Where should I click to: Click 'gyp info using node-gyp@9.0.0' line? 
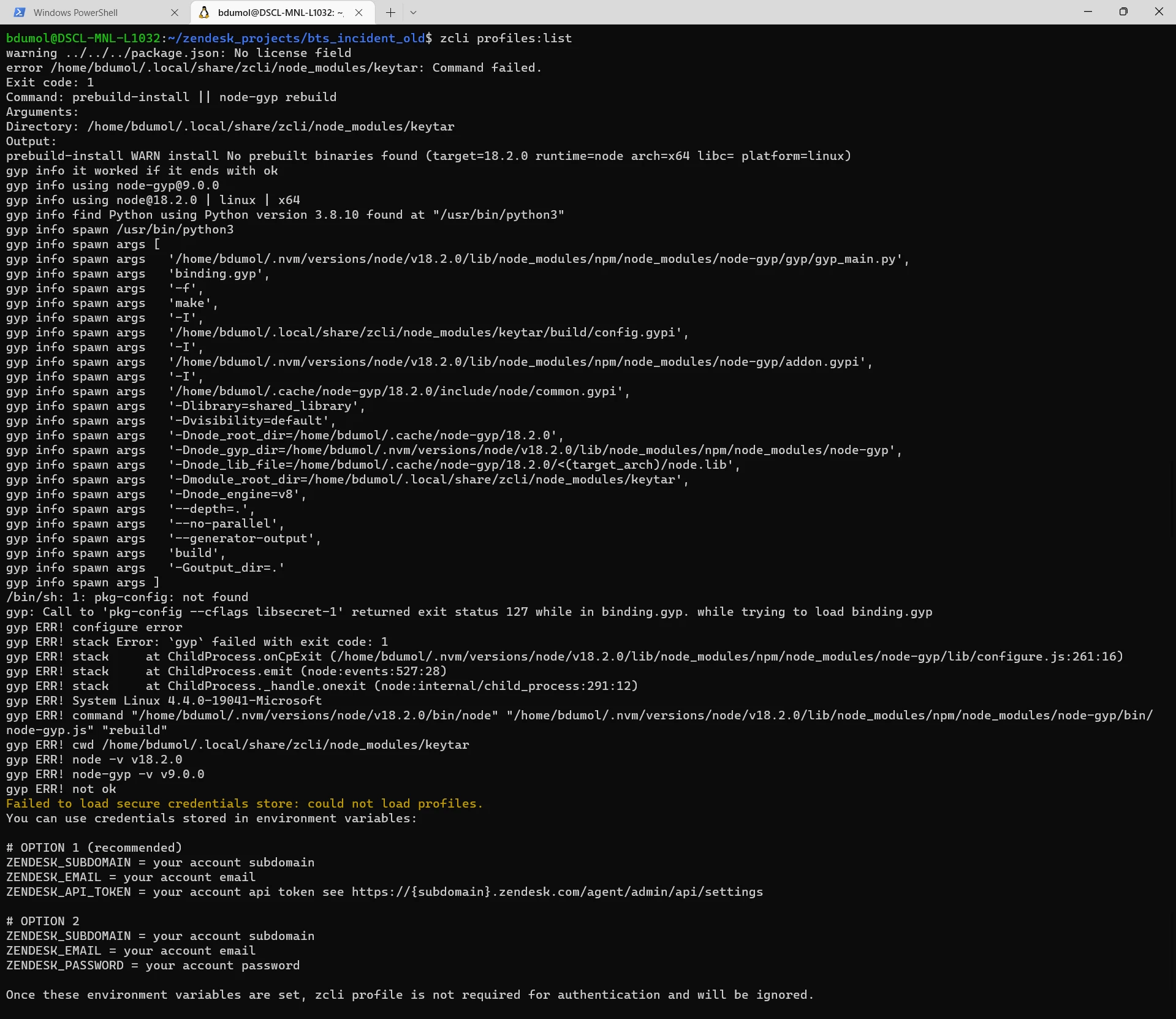[x=112, y=185]
